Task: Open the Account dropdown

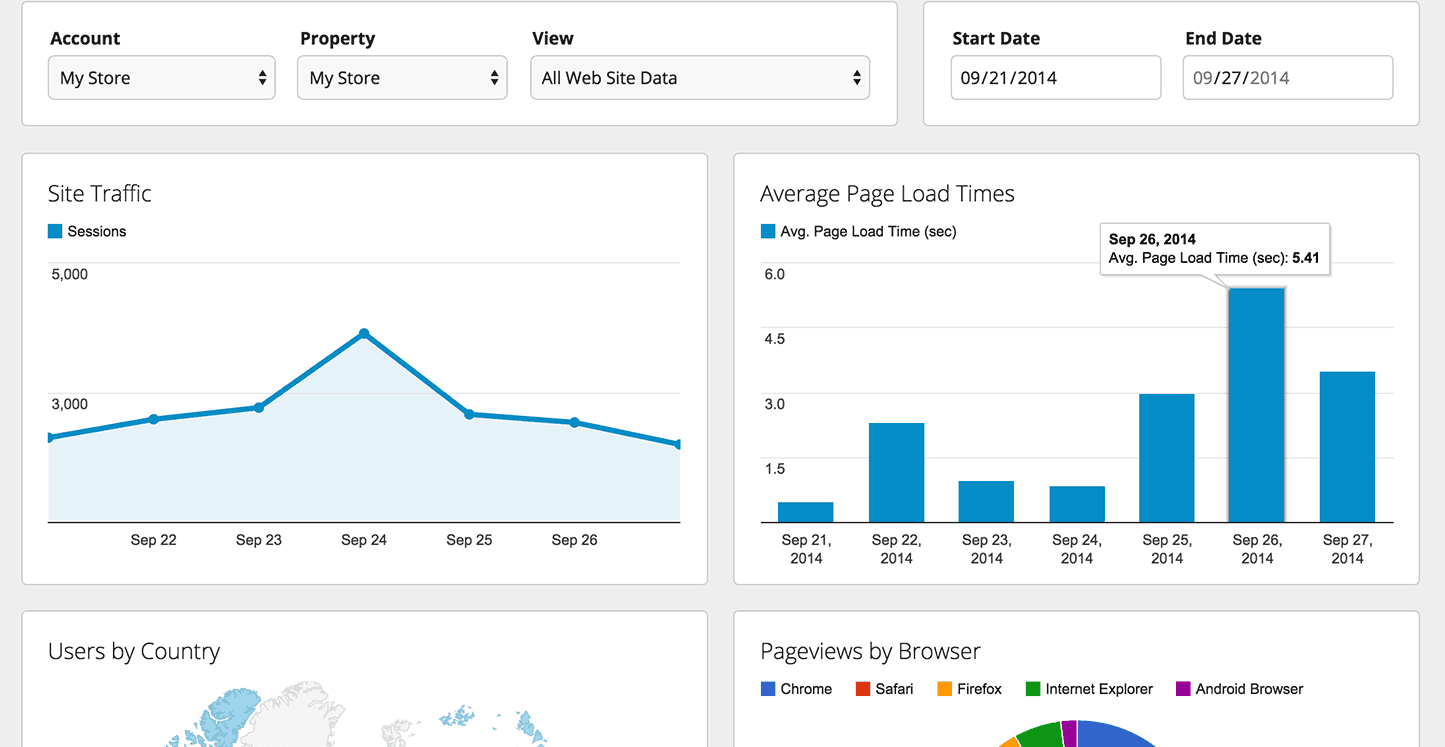Action: click(162, 78)
